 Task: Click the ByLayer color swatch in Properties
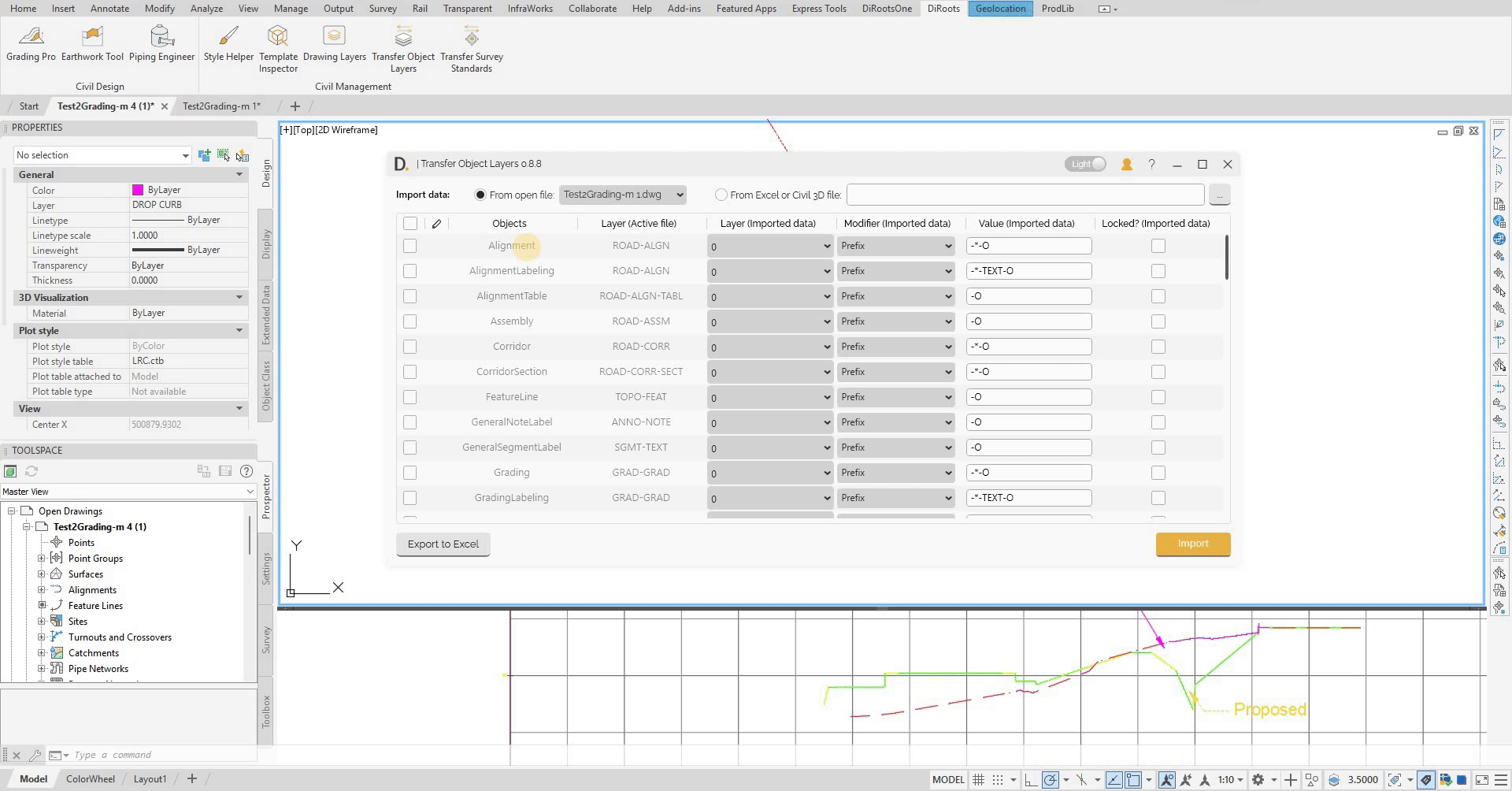137,190
